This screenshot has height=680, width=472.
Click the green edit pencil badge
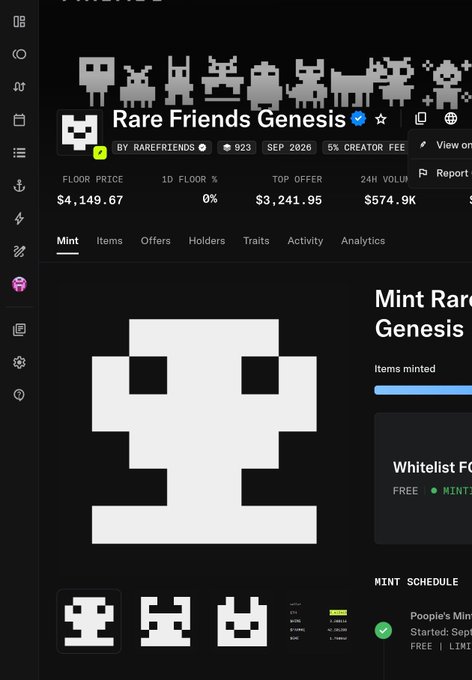[x=100, y=153]
